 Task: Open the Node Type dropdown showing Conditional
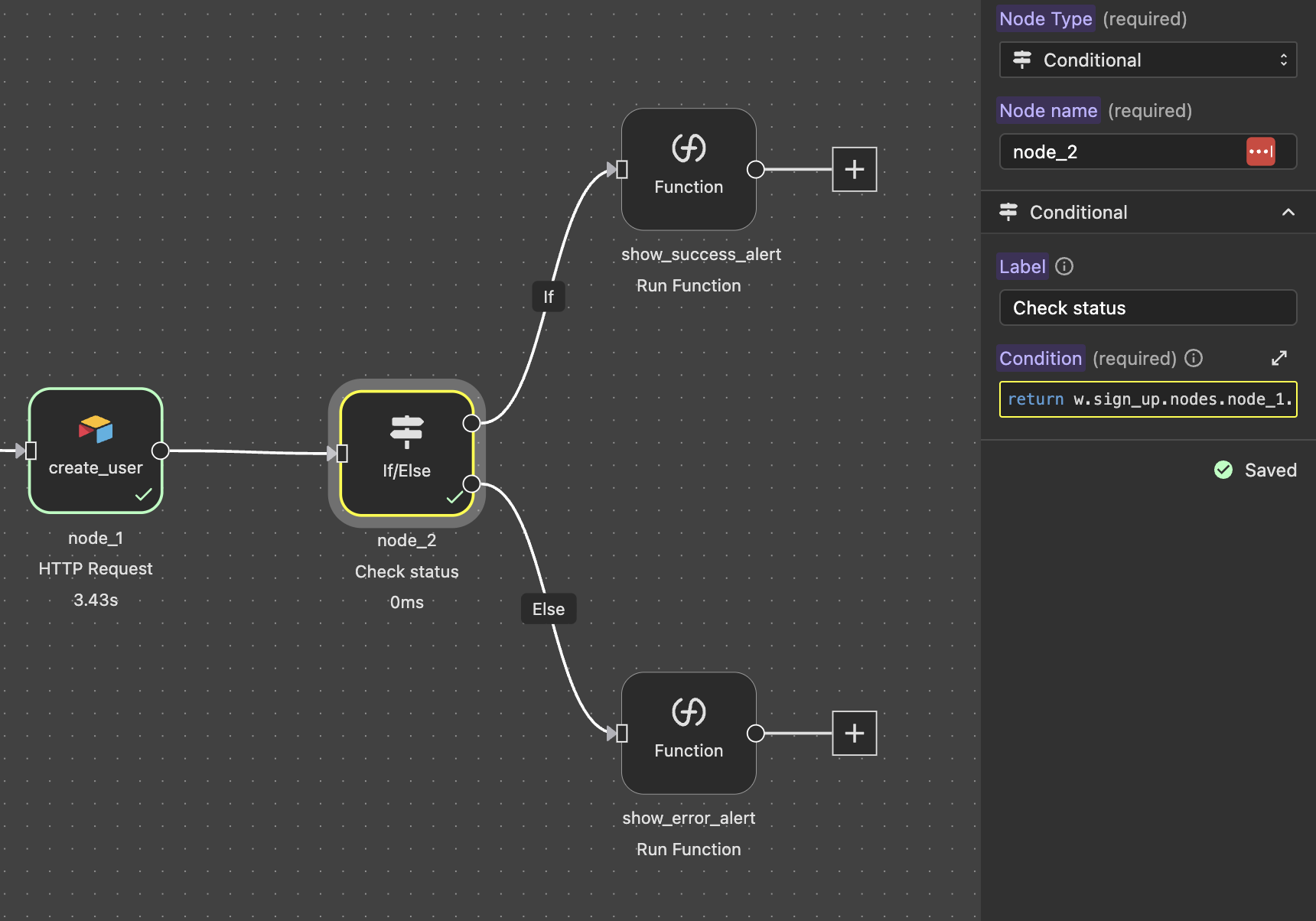tap(1148, 60)
